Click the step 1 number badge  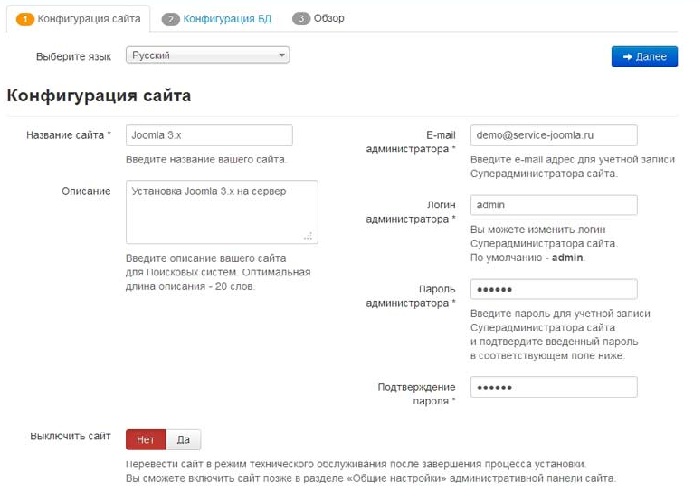point(26,18)
